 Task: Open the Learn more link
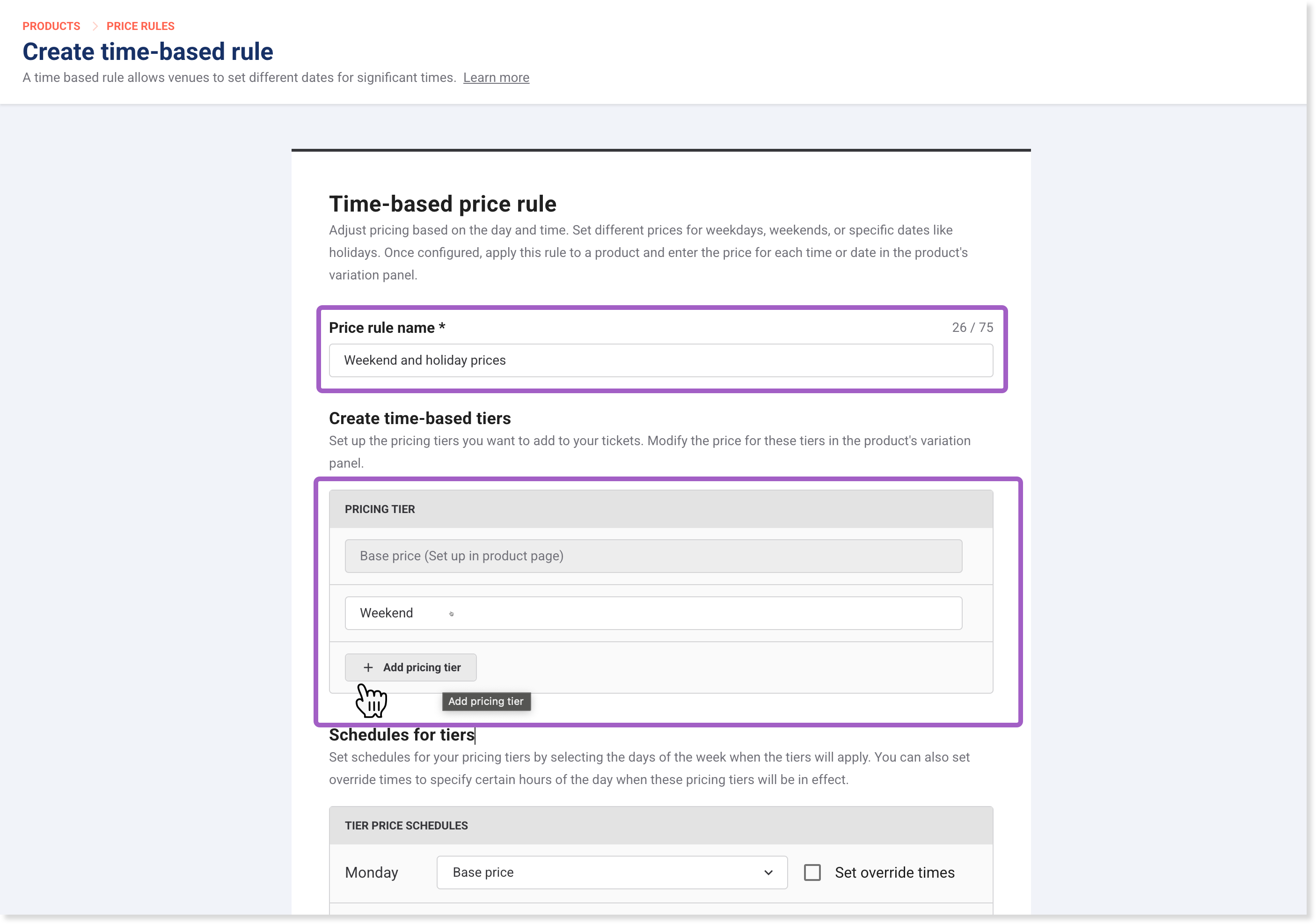tap(496, 77)
